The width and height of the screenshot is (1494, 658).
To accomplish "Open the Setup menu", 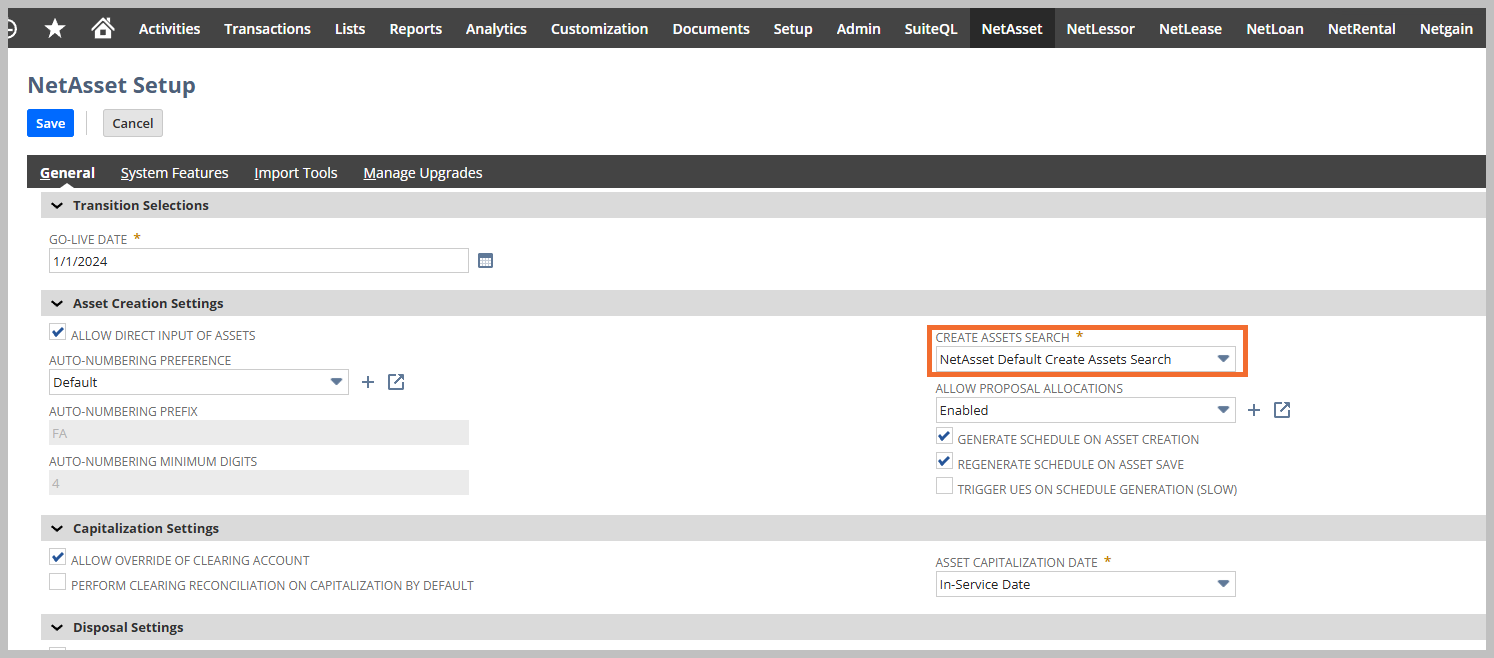I will coord(793,29).
